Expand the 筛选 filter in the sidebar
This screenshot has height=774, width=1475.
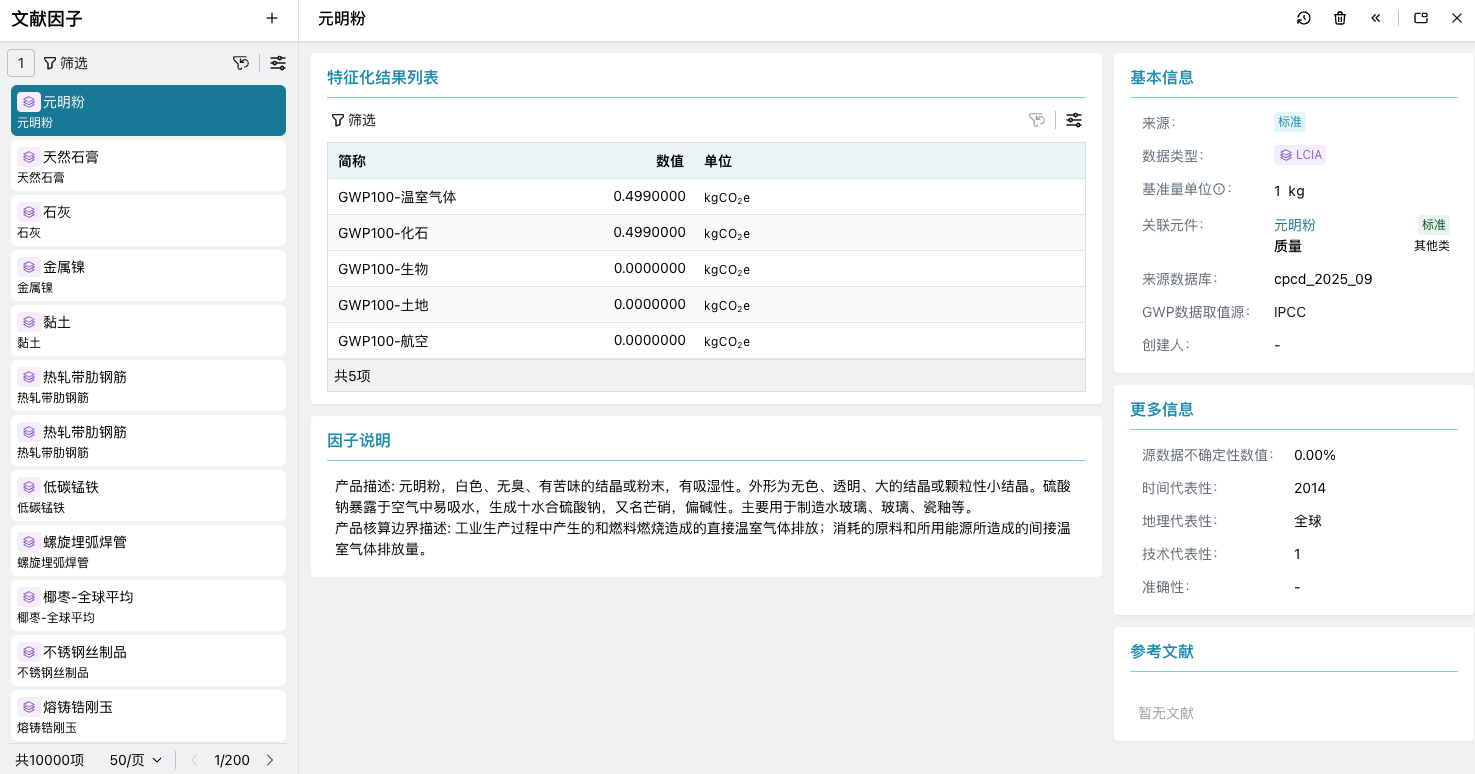click(x=66, y=62)
